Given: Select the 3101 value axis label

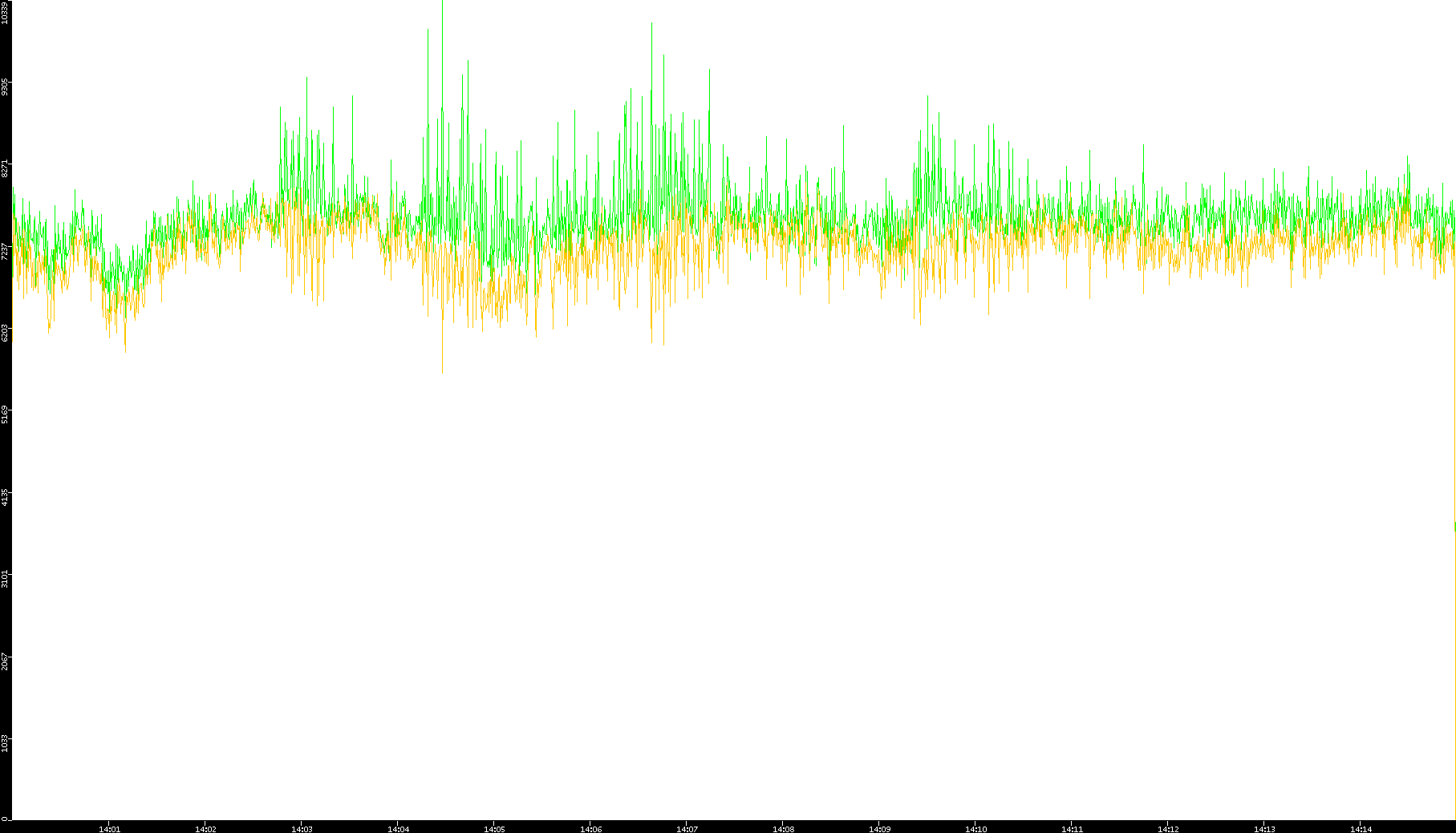Looking at the screenshot, I should click(5, 579).
